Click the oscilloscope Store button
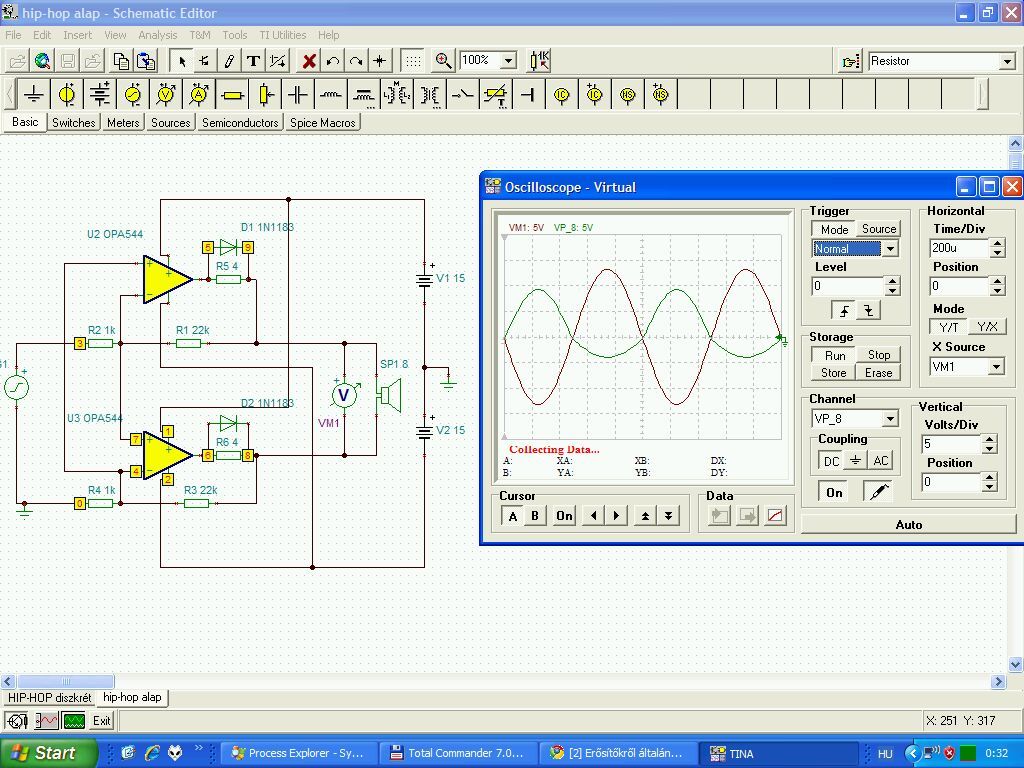The height and width of the screenshot is (768, 1024). [x=834, y=373]
